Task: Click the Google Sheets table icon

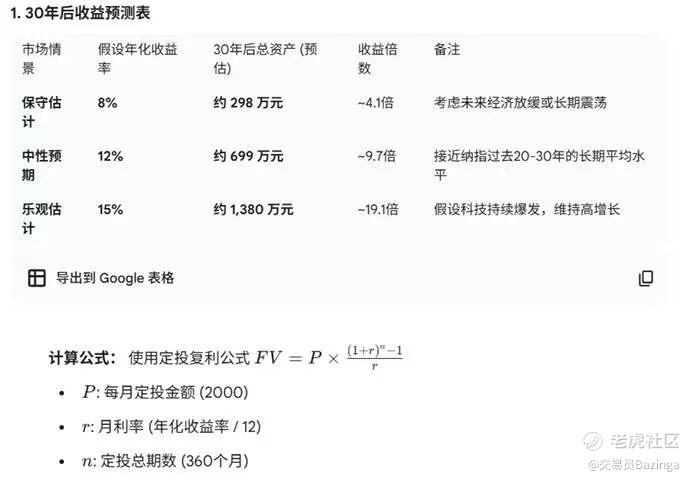Action: [37, 278]
